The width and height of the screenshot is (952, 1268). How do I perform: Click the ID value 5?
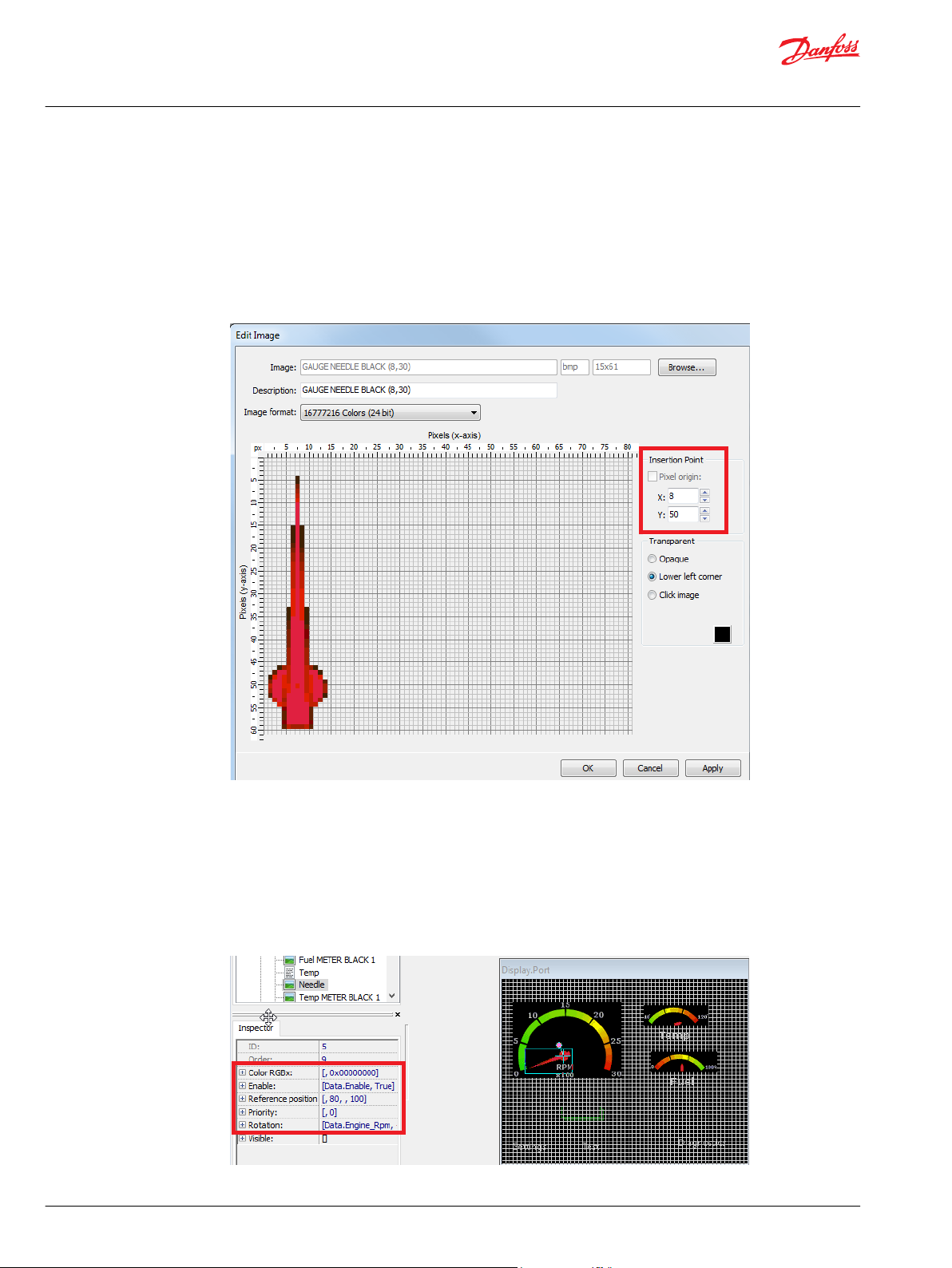[324, 1046]
